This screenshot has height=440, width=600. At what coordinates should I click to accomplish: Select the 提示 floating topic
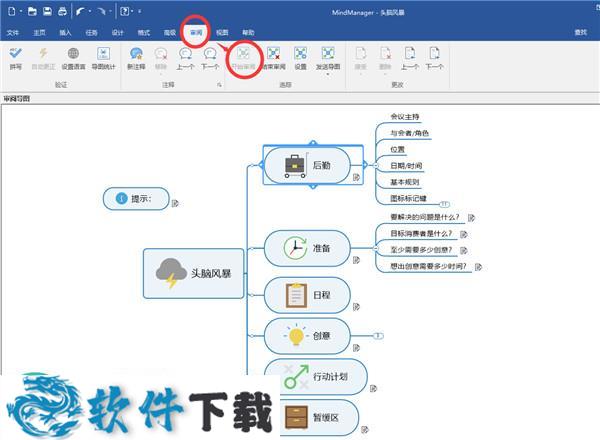pyautogui.click(x=136, y=199)
